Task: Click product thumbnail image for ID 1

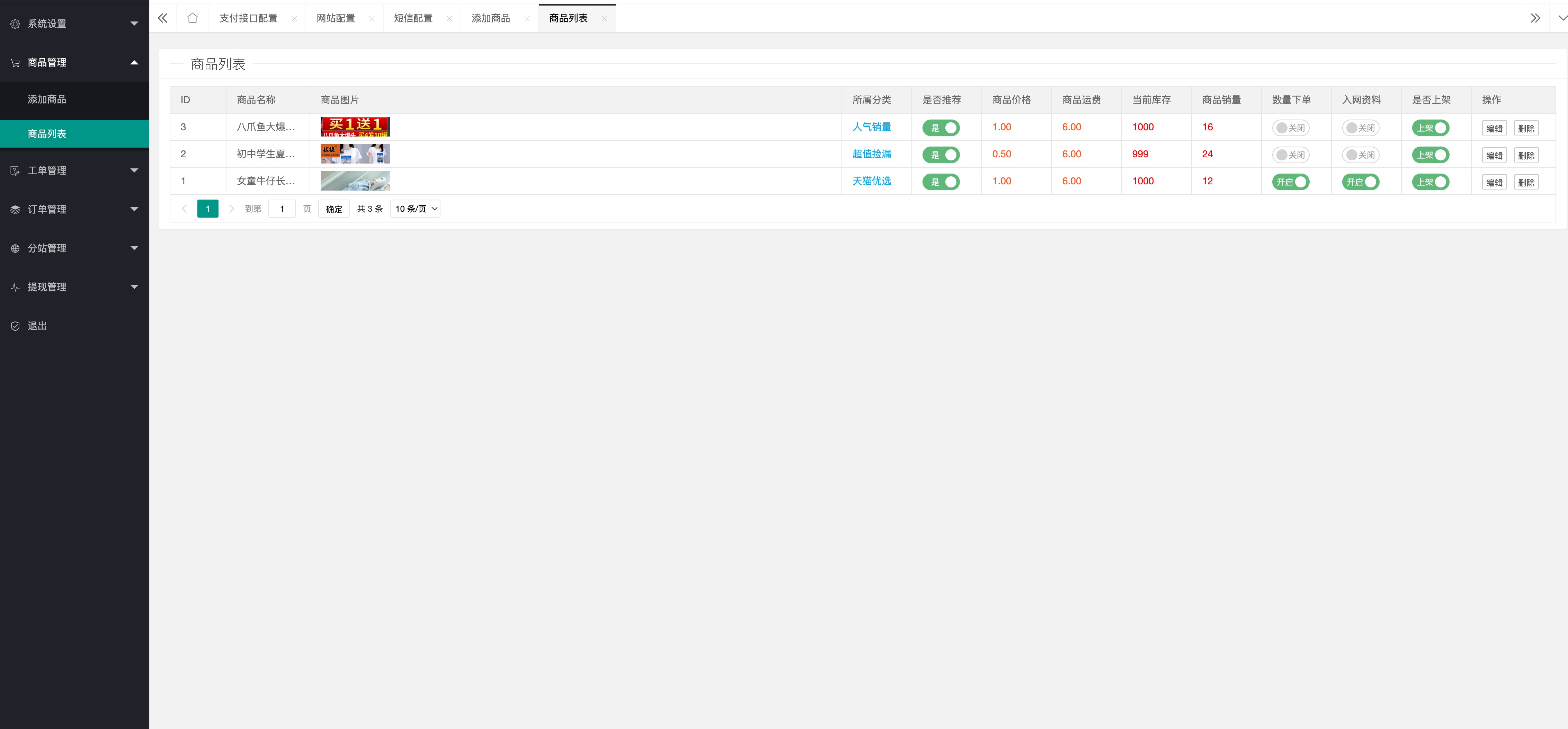Action: click(354, 181)
